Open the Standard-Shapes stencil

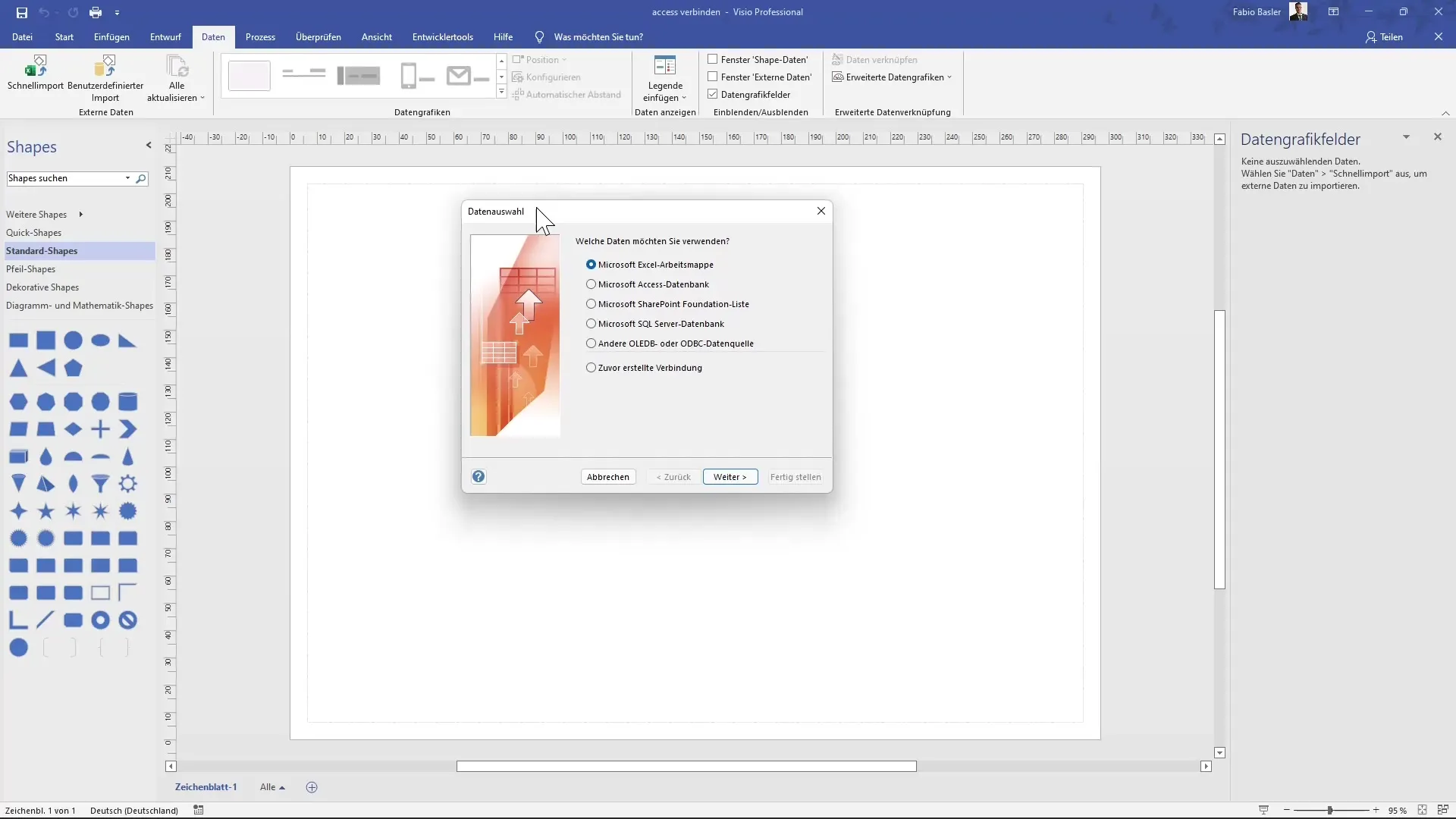pos(78,251)
